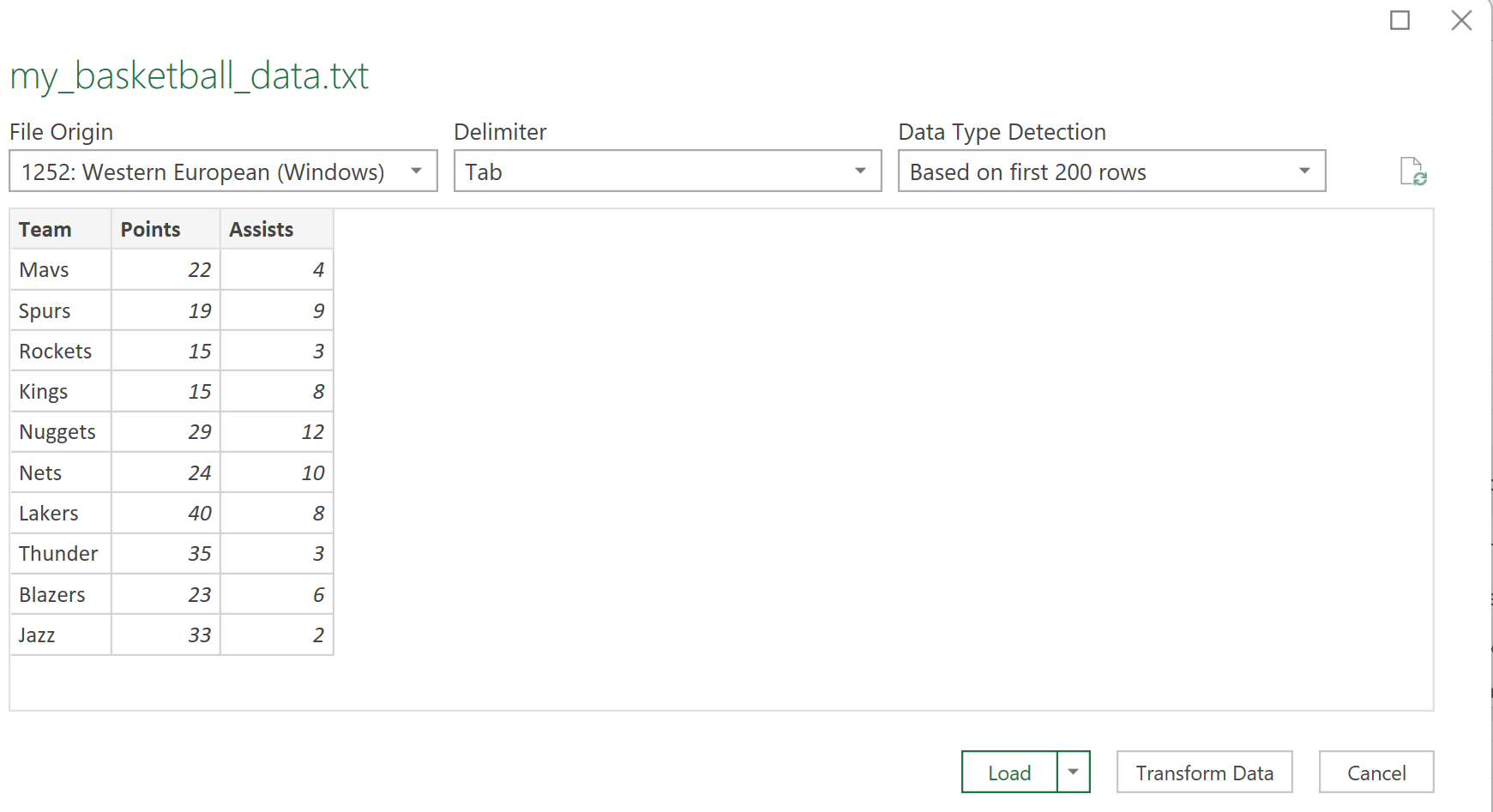This screenshot has width=1493, height=812.
Task: Maximize the import dialog window
Action: [1400, 21]
